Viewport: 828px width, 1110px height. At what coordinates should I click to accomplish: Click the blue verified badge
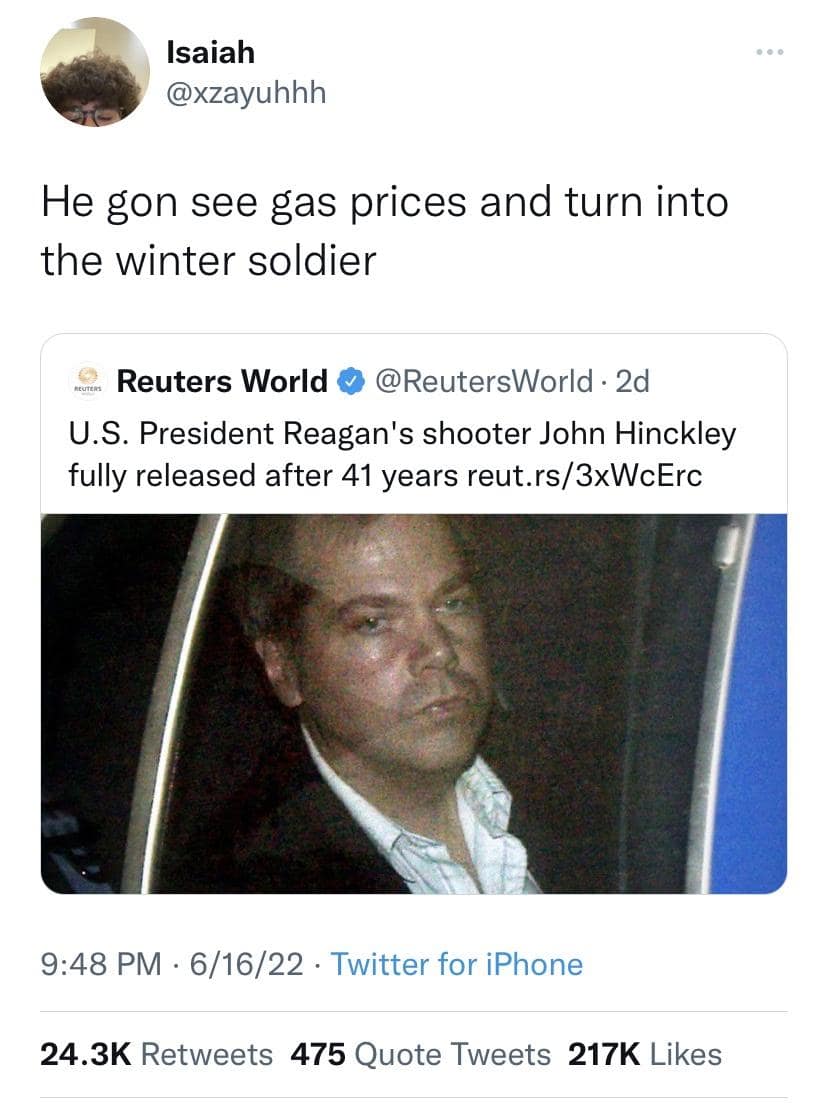click(x=348, y=382)
